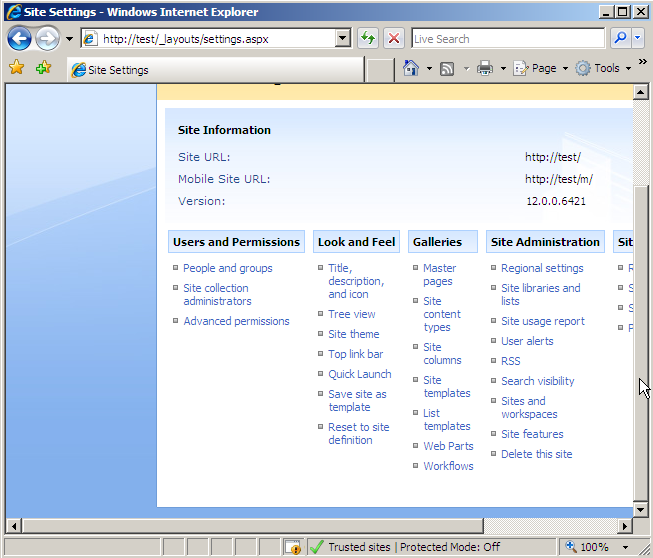The width and height of the screenshot is (653, 558).
Task: Click the Refresh page icon
Action: point(368,39)
